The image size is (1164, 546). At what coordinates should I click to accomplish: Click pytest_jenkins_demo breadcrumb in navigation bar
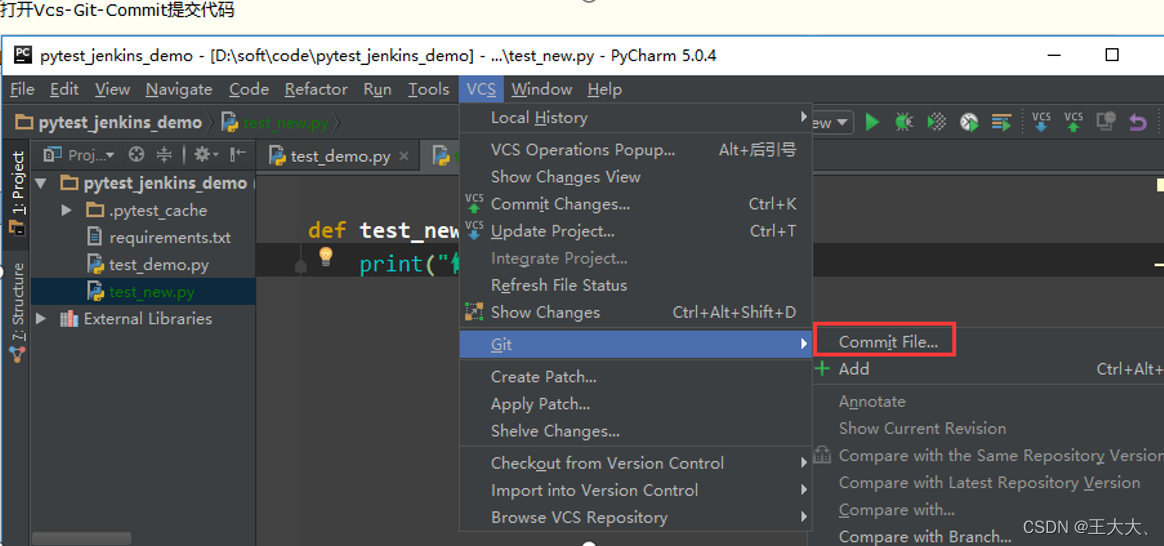pyautogui.click(x=109, y=122)
